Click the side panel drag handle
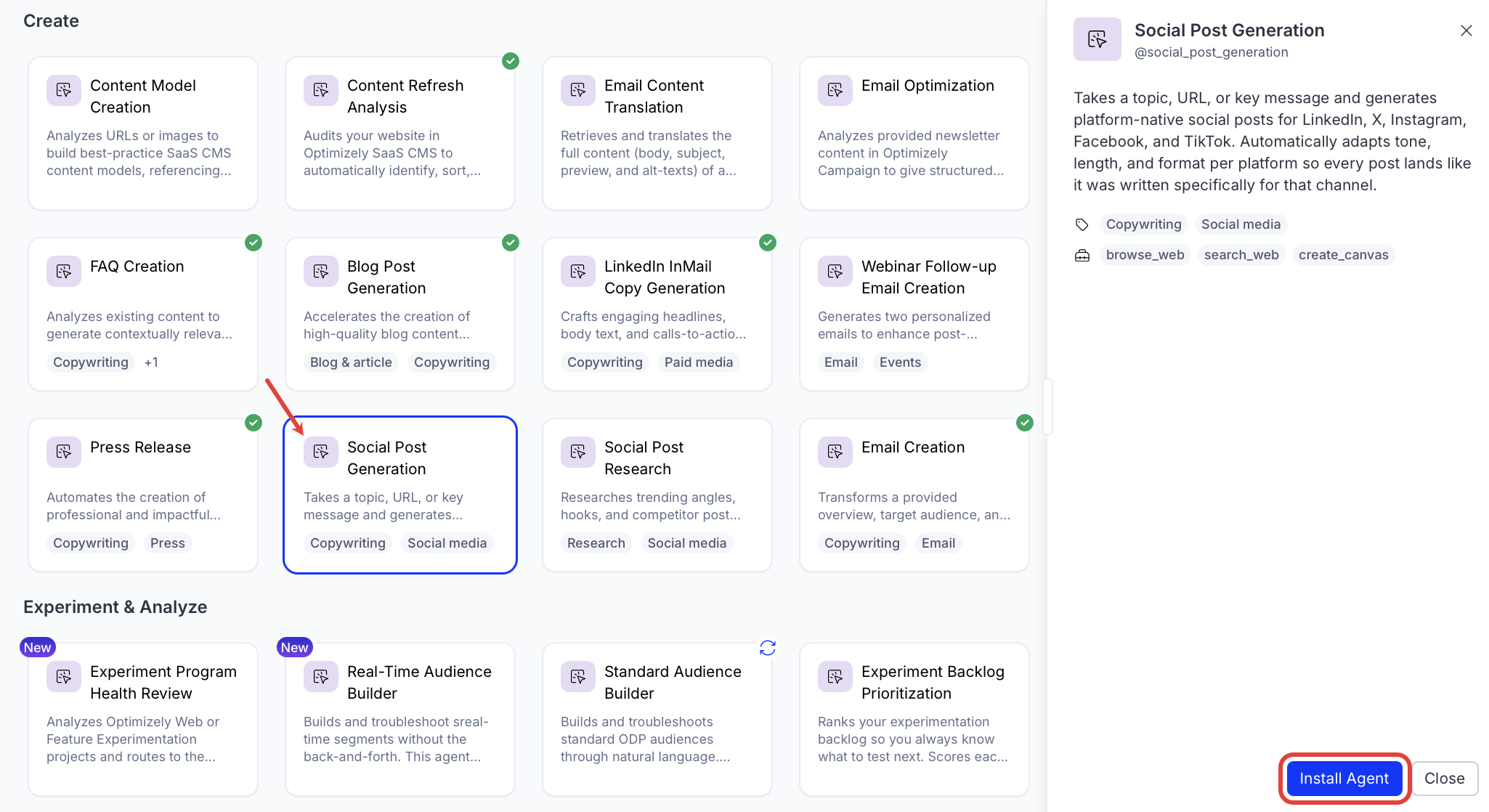The height and width of the screenshot is (812, 1489). 1047,406
